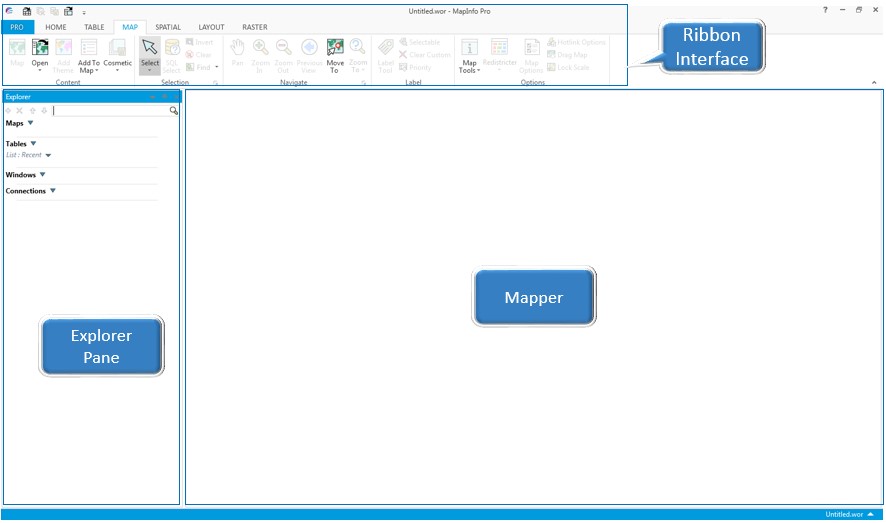Click the move down arrow in Explorer toolbar
The width and height of the screenshot is (886, 523).
point(44,111)
